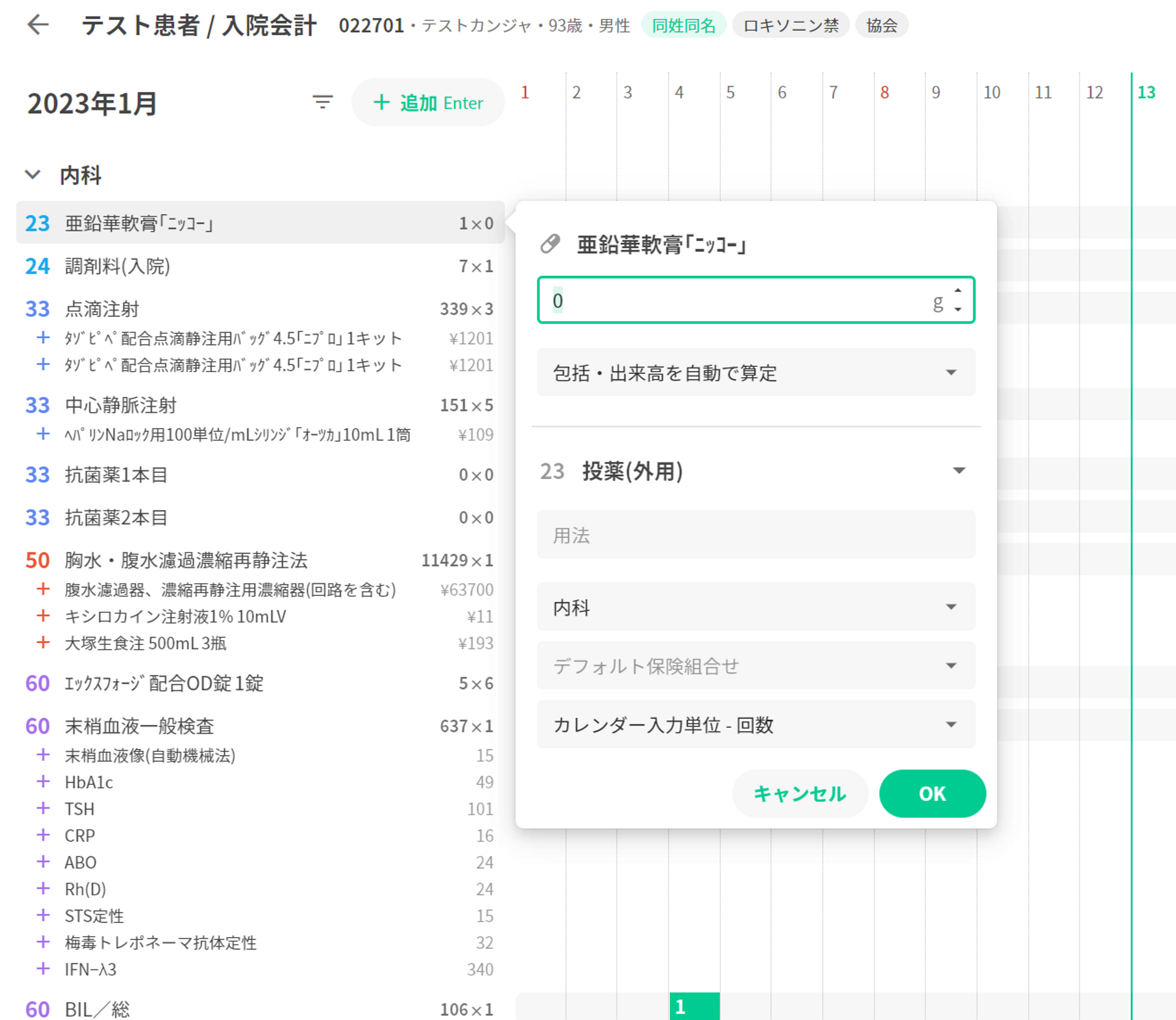The width and height of the screenshot is (1176, 1020).
Task: Open デフォルト保険組合せ dropdown
Action: tap(756, 665)
